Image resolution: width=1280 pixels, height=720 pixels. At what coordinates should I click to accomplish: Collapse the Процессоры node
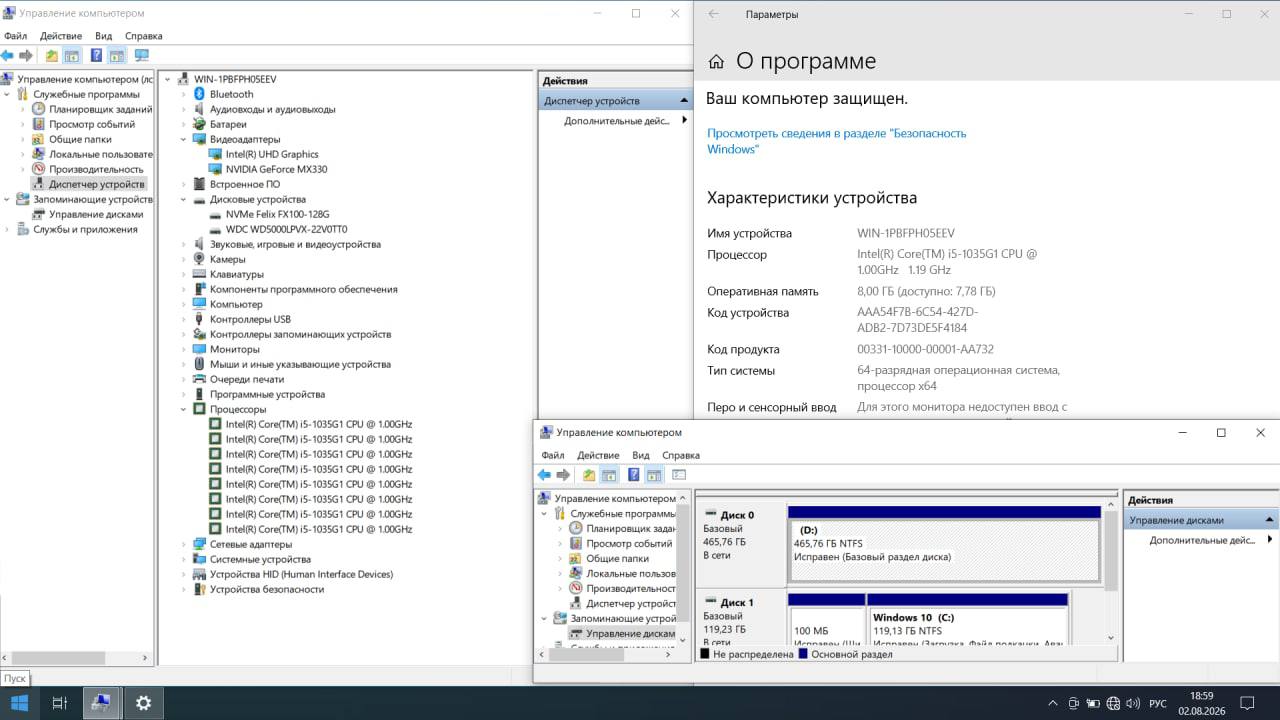184,409
